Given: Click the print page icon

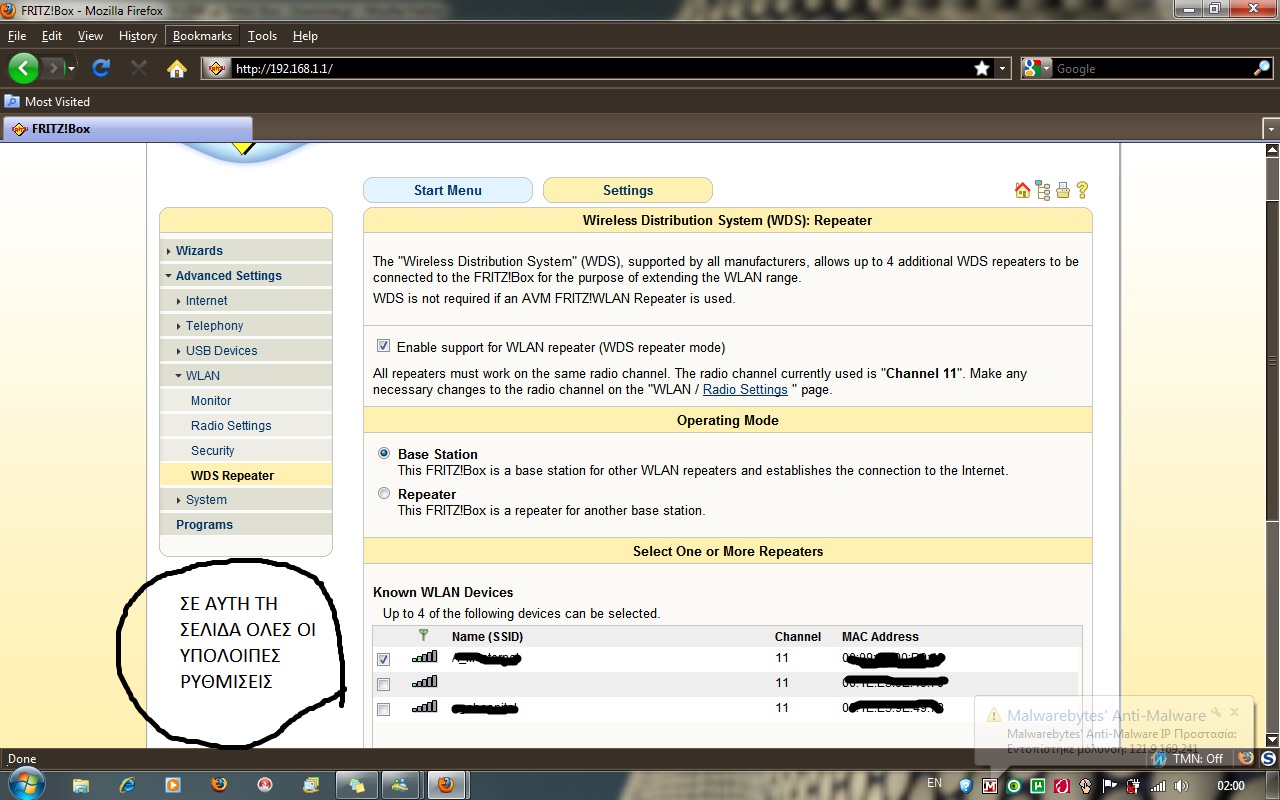Looking at the screenshot, I should (x=1063, y=190).
